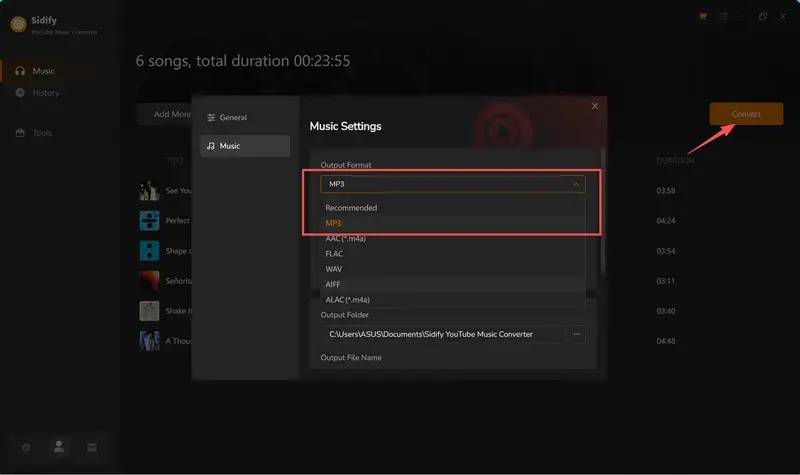Screen dimensions: 800x475
Task: Click the 03:40 duration value
Action: tap(666, 311)
